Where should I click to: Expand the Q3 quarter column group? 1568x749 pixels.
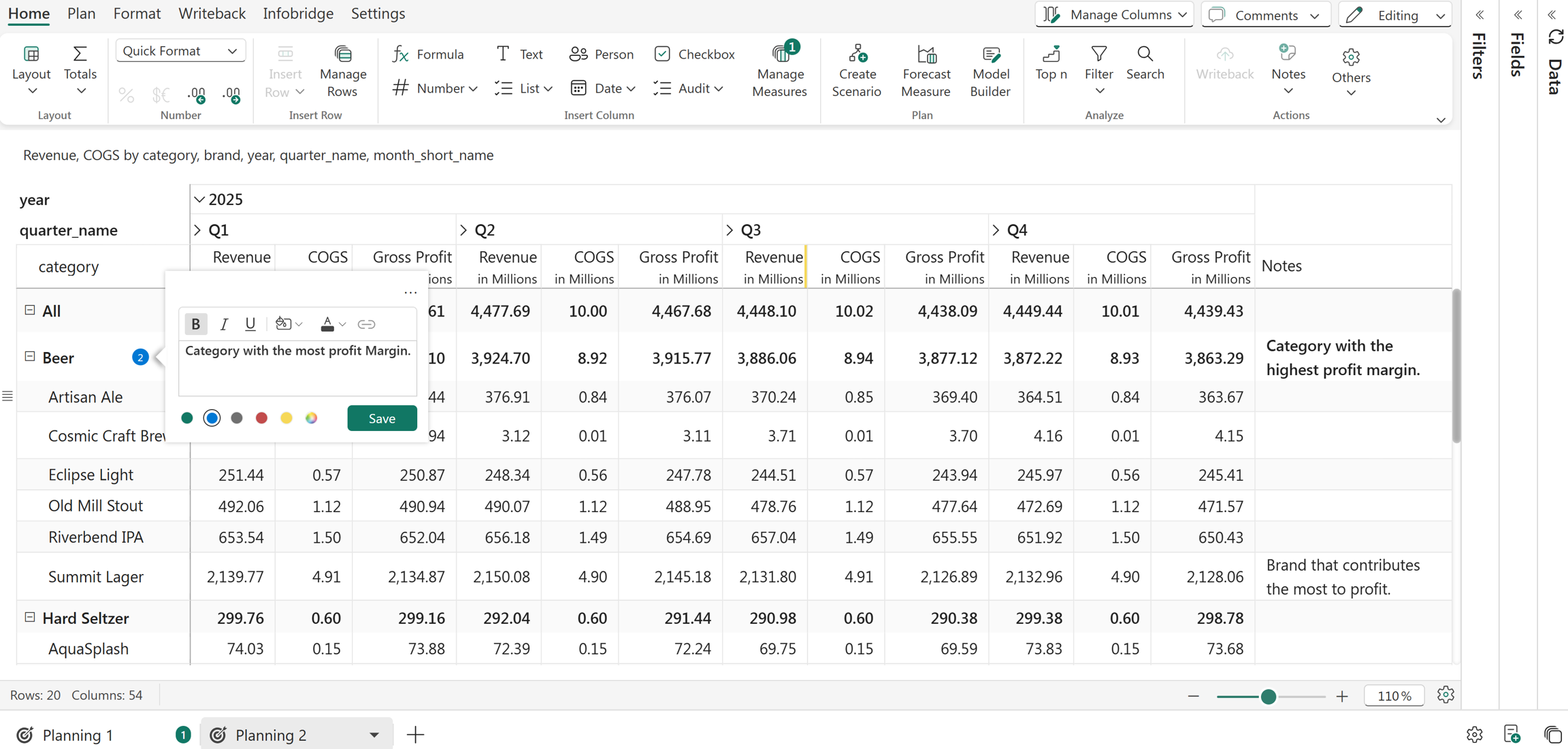point(730,230)
